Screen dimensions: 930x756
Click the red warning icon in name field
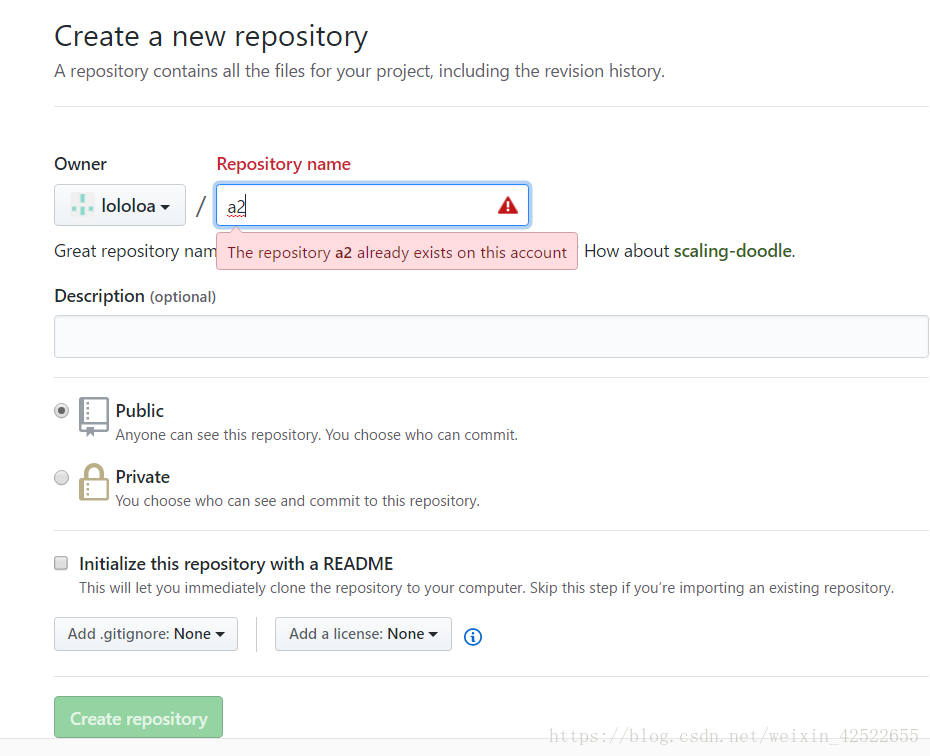tap(508, 206)
